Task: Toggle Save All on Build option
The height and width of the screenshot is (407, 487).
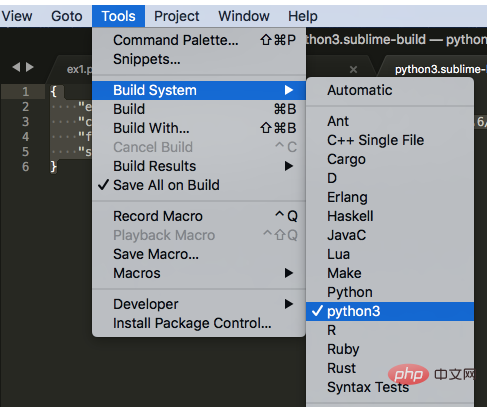Action: pos(199,185)
